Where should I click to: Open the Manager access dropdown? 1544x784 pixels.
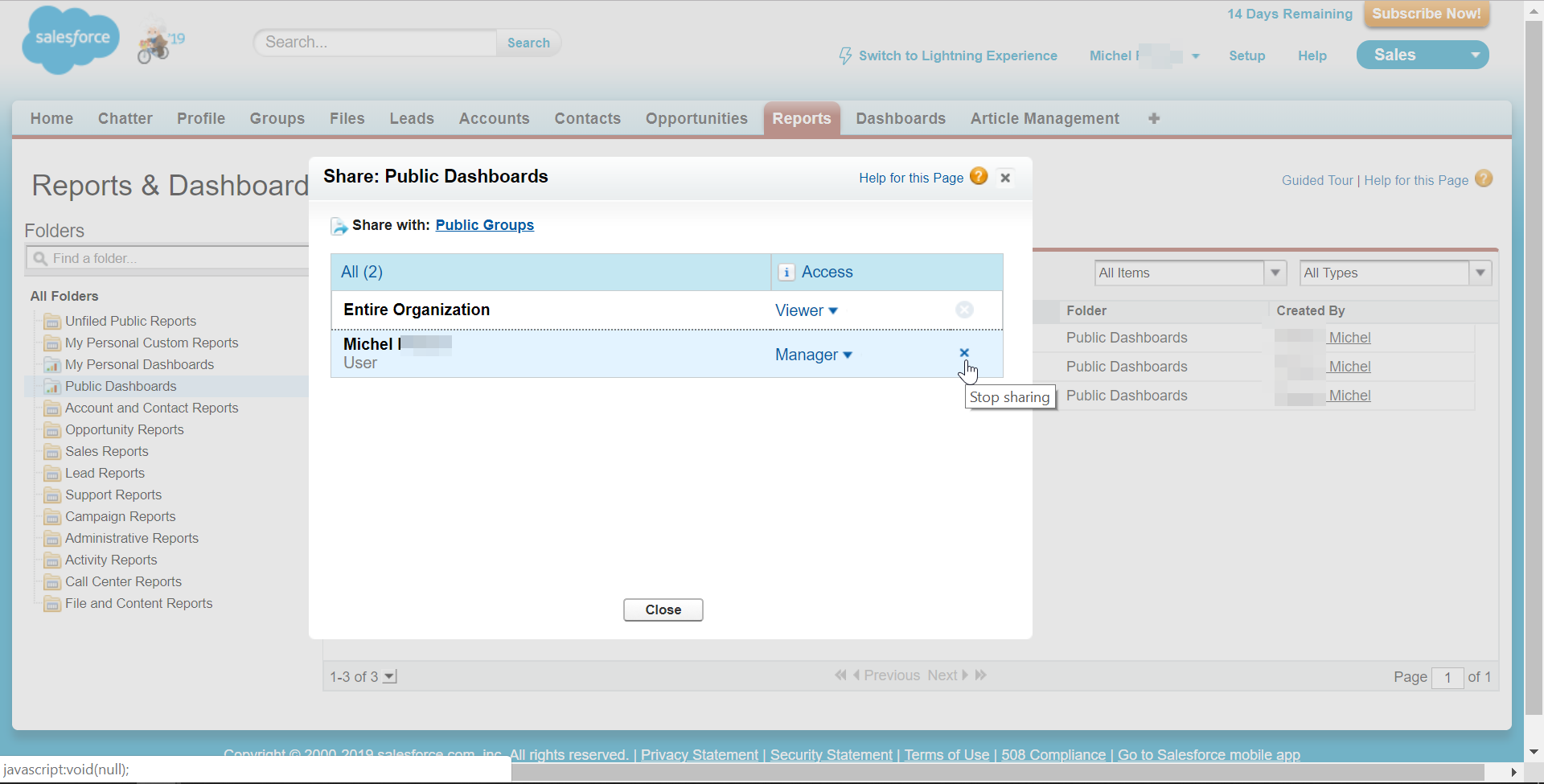[813, 355]
